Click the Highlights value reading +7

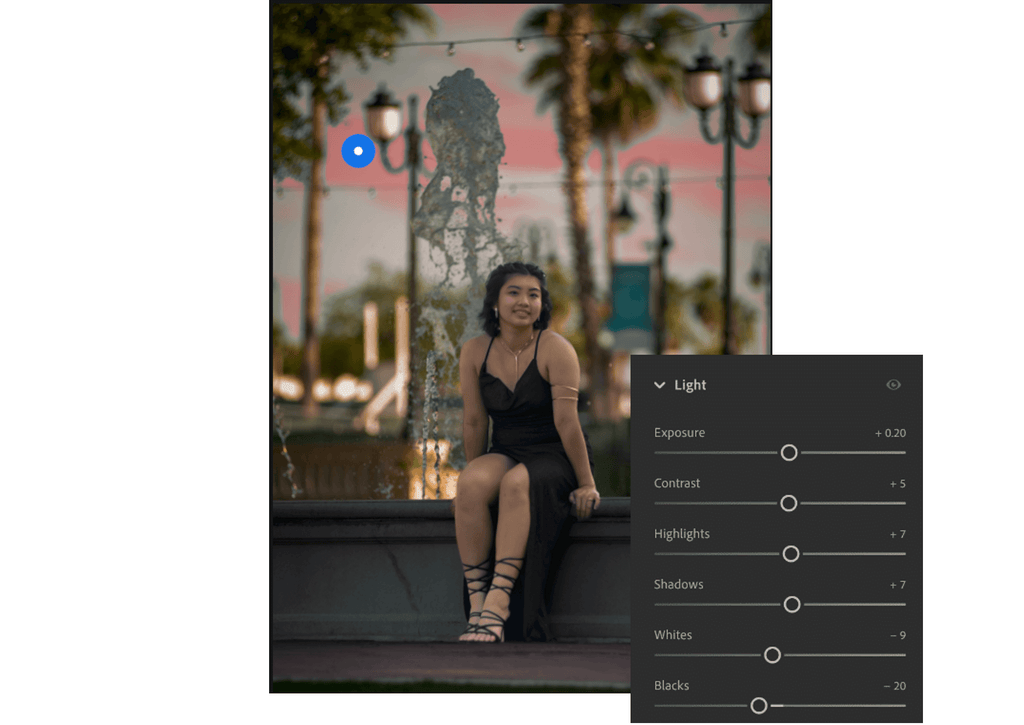[x=897, y=533]
